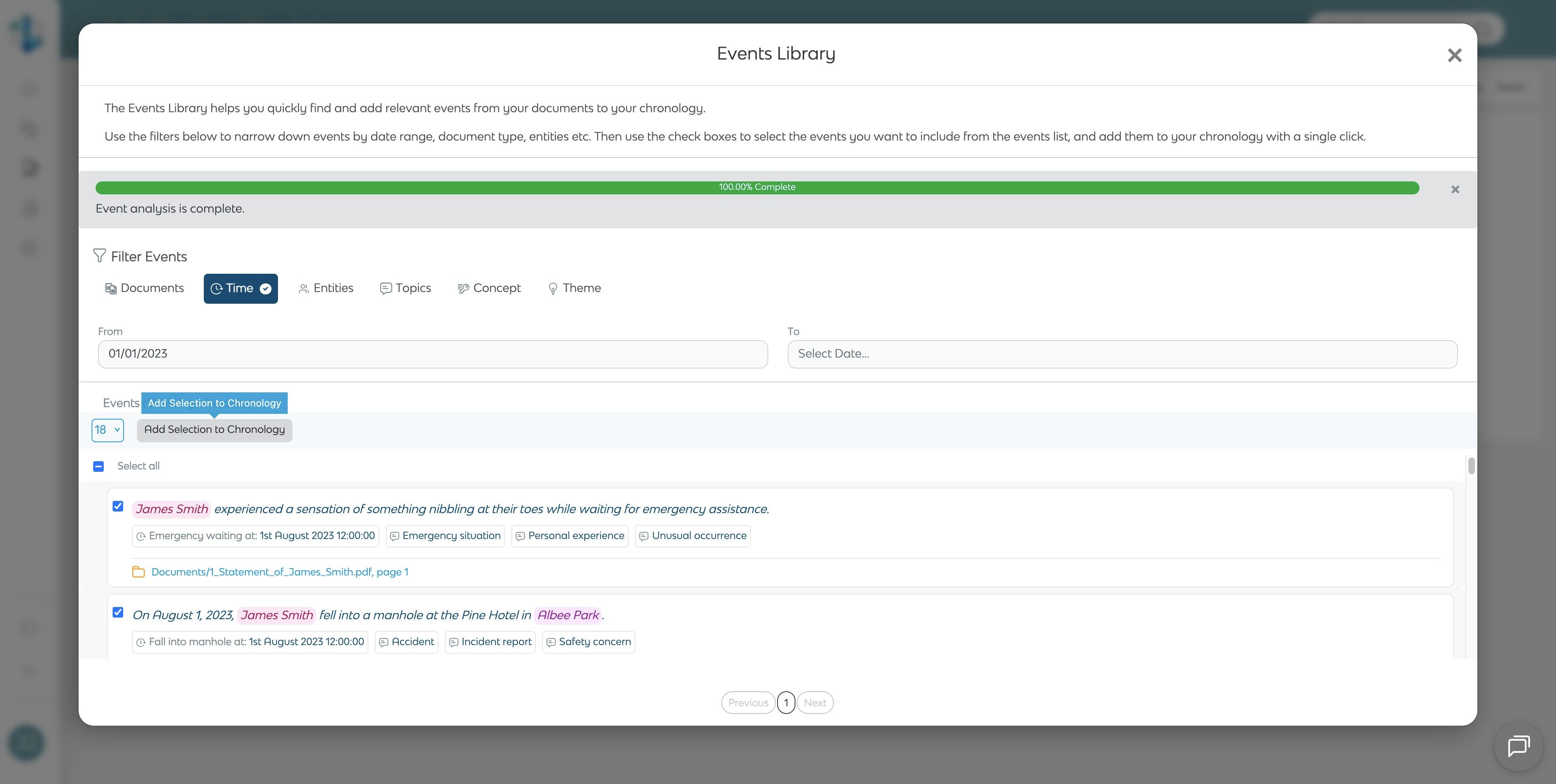The width and height of the screenshot is (1556, 784).
Task: Click the Safety concern topic tag
Action: (588, 642)
